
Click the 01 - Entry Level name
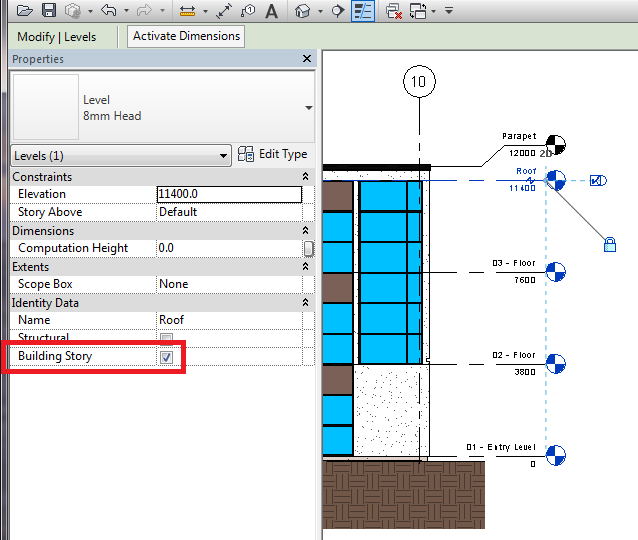(501, 447)
